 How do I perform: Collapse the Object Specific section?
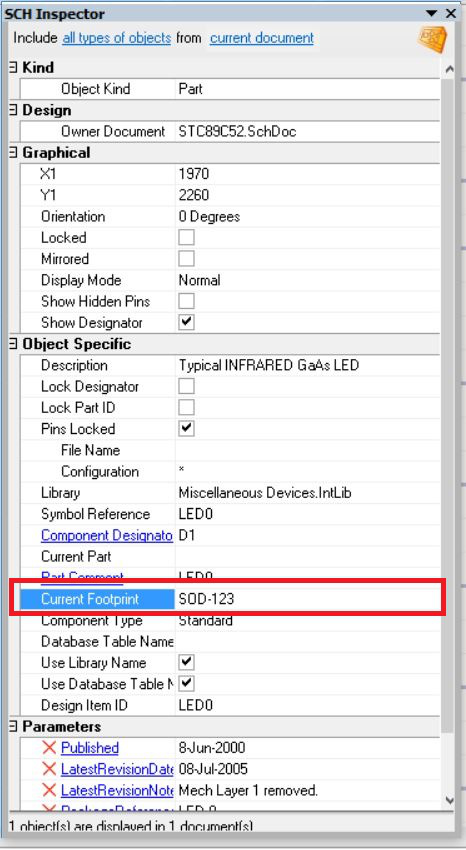coord(13,344)
